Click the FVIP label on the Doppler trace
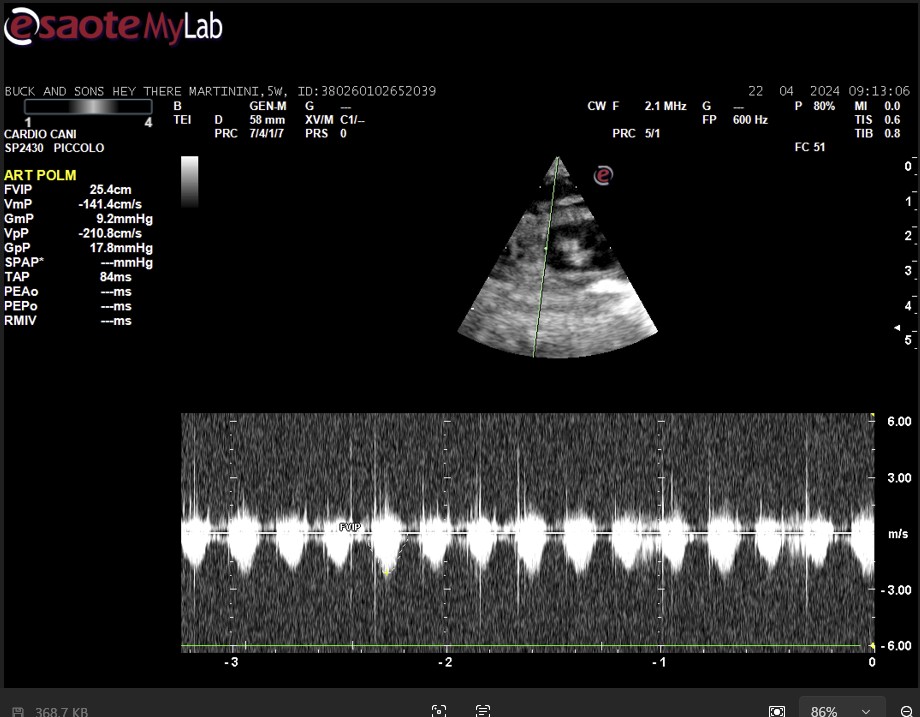Viewport: 920px width, 717px height. 350,527
